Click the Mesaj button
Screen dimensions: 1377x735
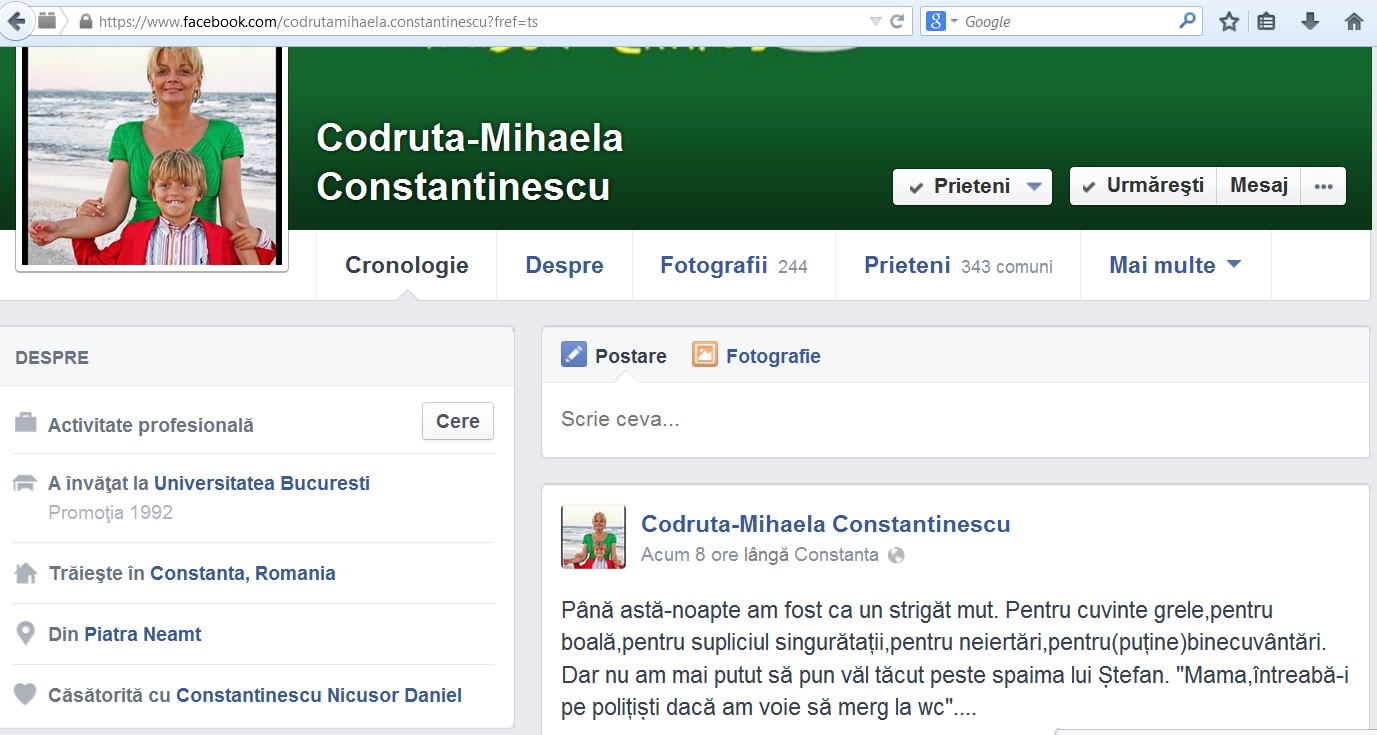click(x=1258, y=186)
